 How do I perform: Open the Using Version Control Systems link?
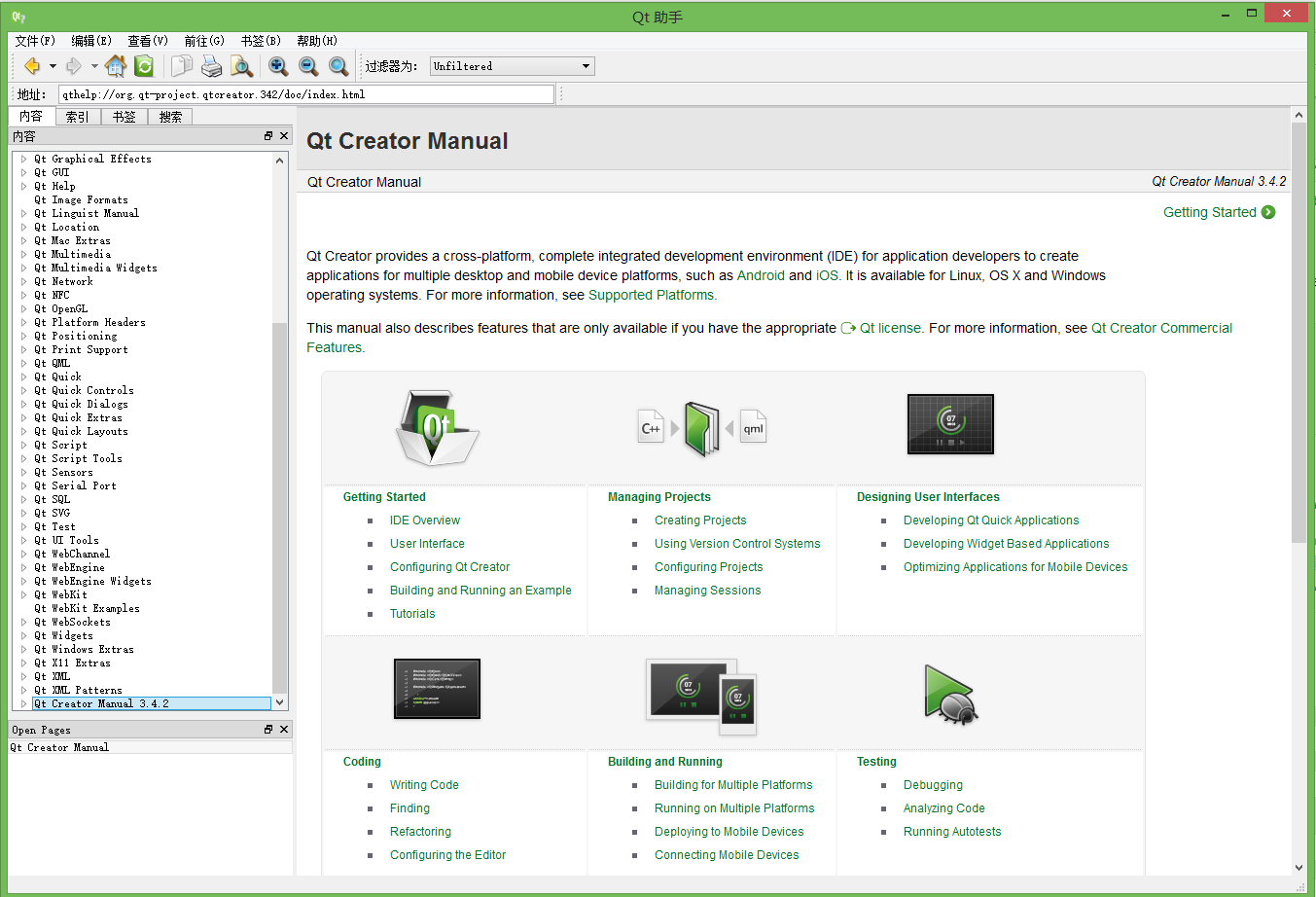[x=737, y=544]
